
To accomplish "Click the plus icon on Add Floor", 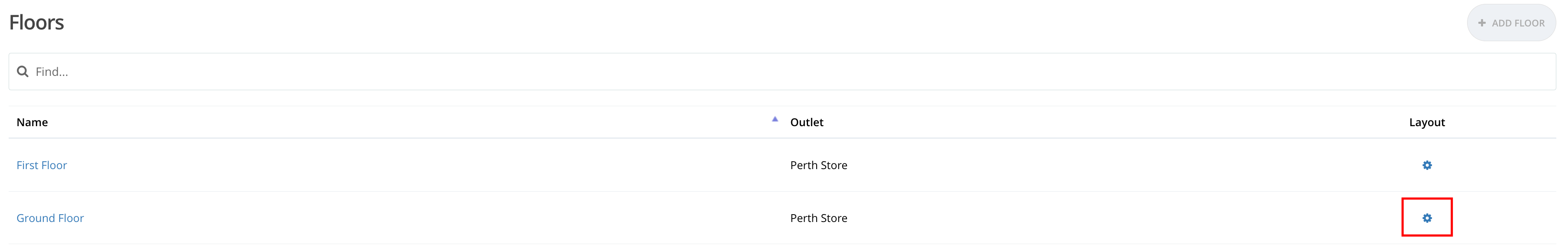I will click(x=1481, y=23).
